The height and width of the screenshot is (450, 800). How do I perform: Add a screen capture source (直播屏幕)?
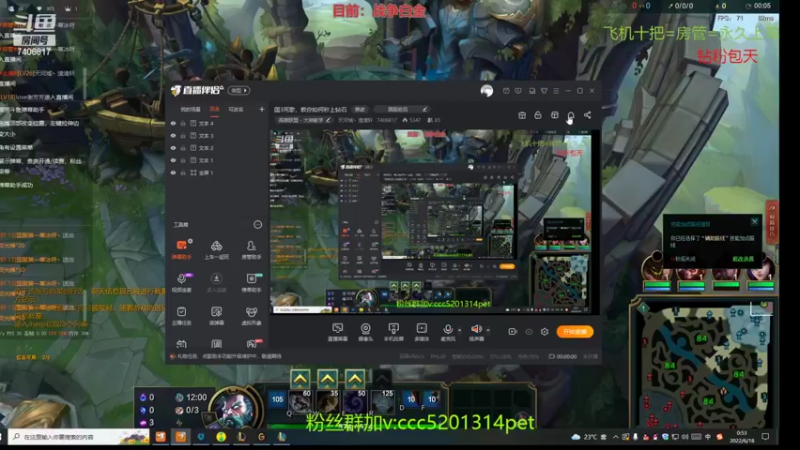click(337, 332)
